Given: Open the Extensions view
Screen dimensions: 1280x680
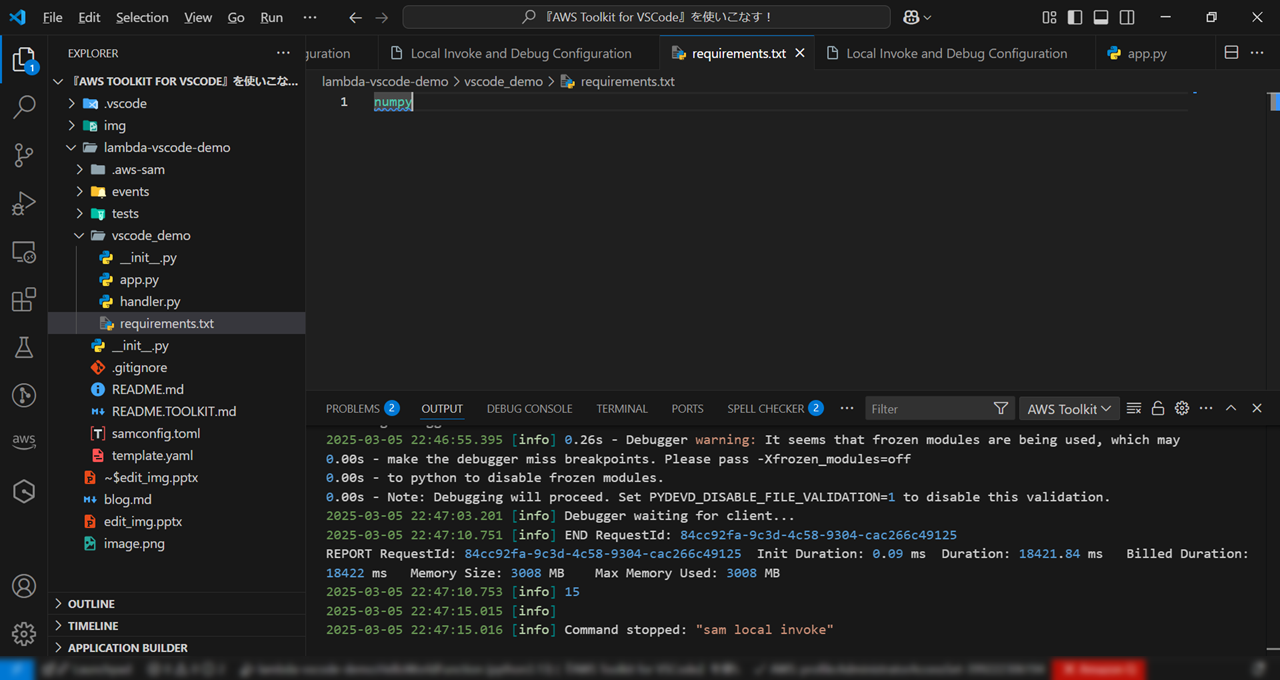Looking at the screenshot, I should (24, 299).
